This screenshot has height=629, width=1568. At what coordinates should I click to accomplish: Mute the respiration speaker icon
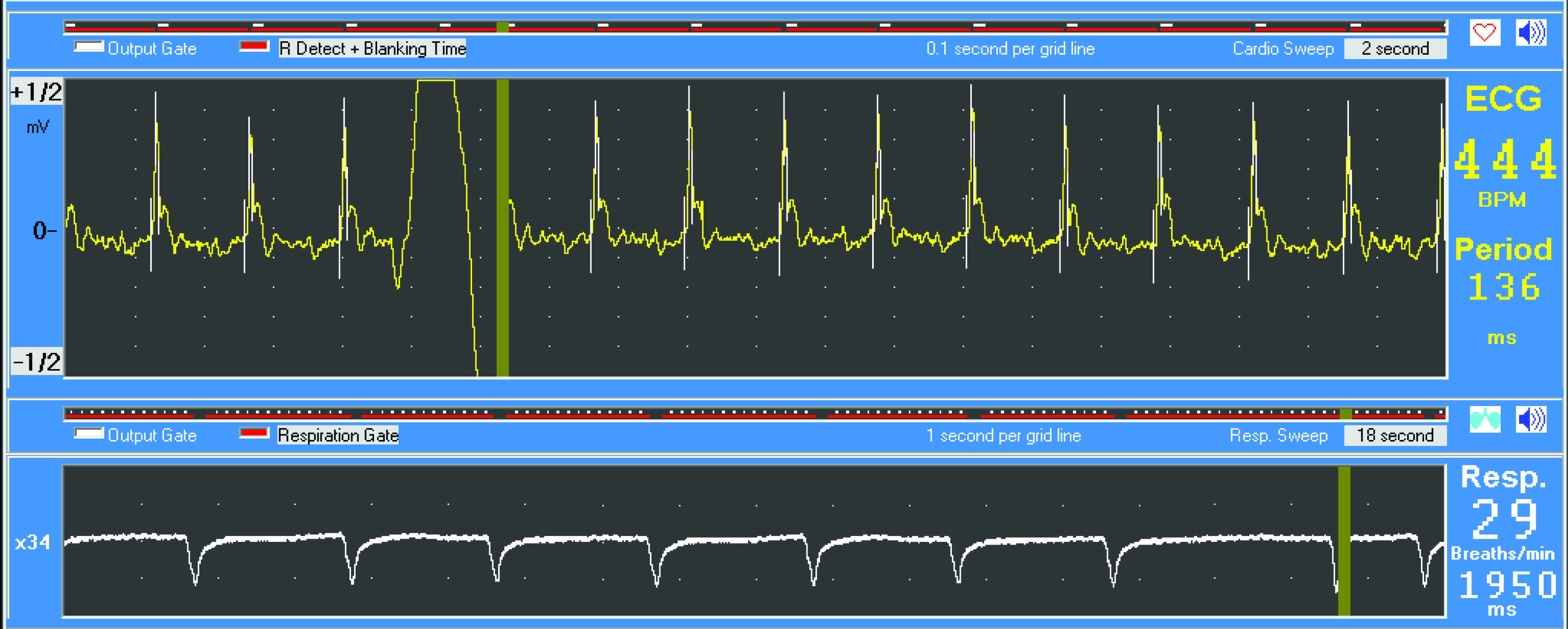[1530, 419]
